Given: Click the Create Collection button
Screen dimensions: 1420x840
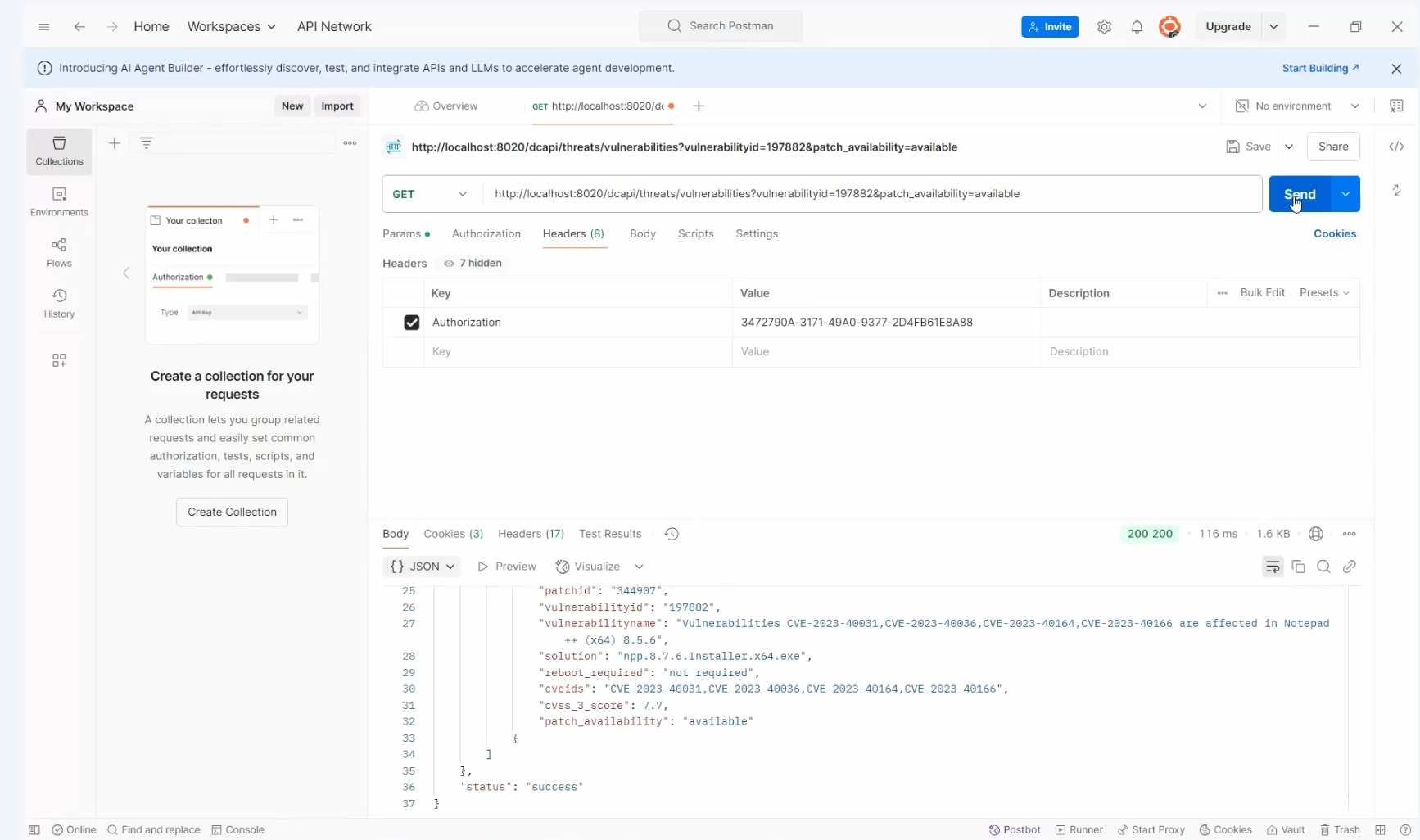Looking at the screenshot, I should (231, 511).
